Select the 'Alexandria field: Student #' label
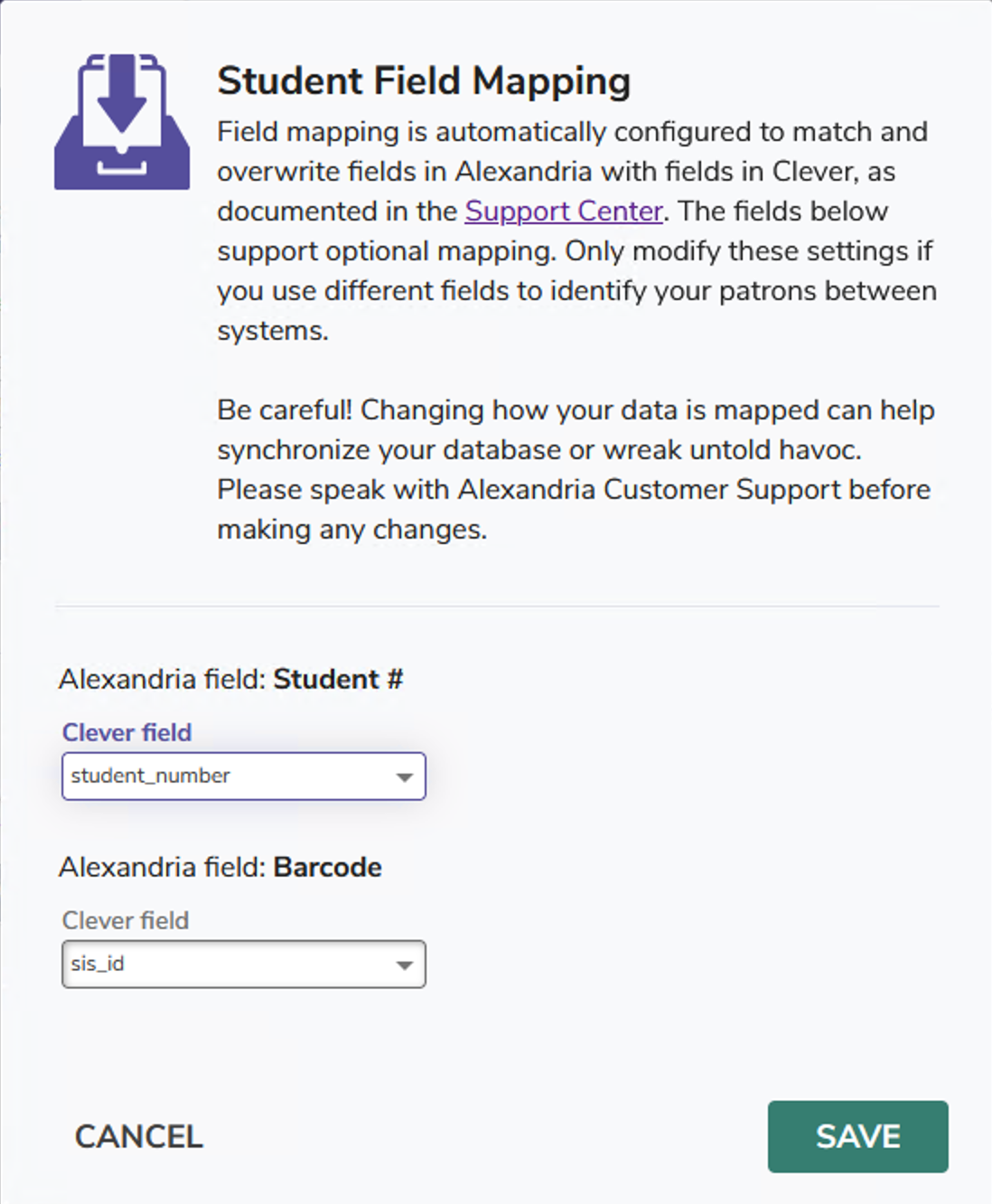The image size is (992, 1204). coord(230,679)
